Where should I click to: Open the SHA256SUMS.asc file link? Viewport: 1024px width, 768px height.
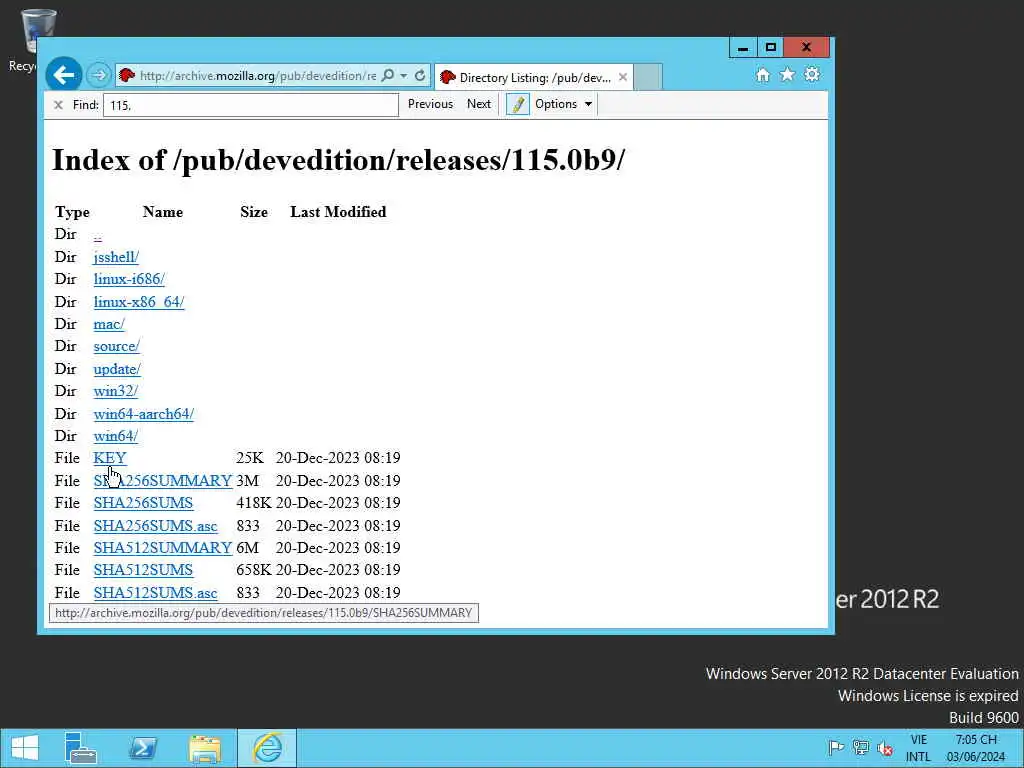[155, 526]
